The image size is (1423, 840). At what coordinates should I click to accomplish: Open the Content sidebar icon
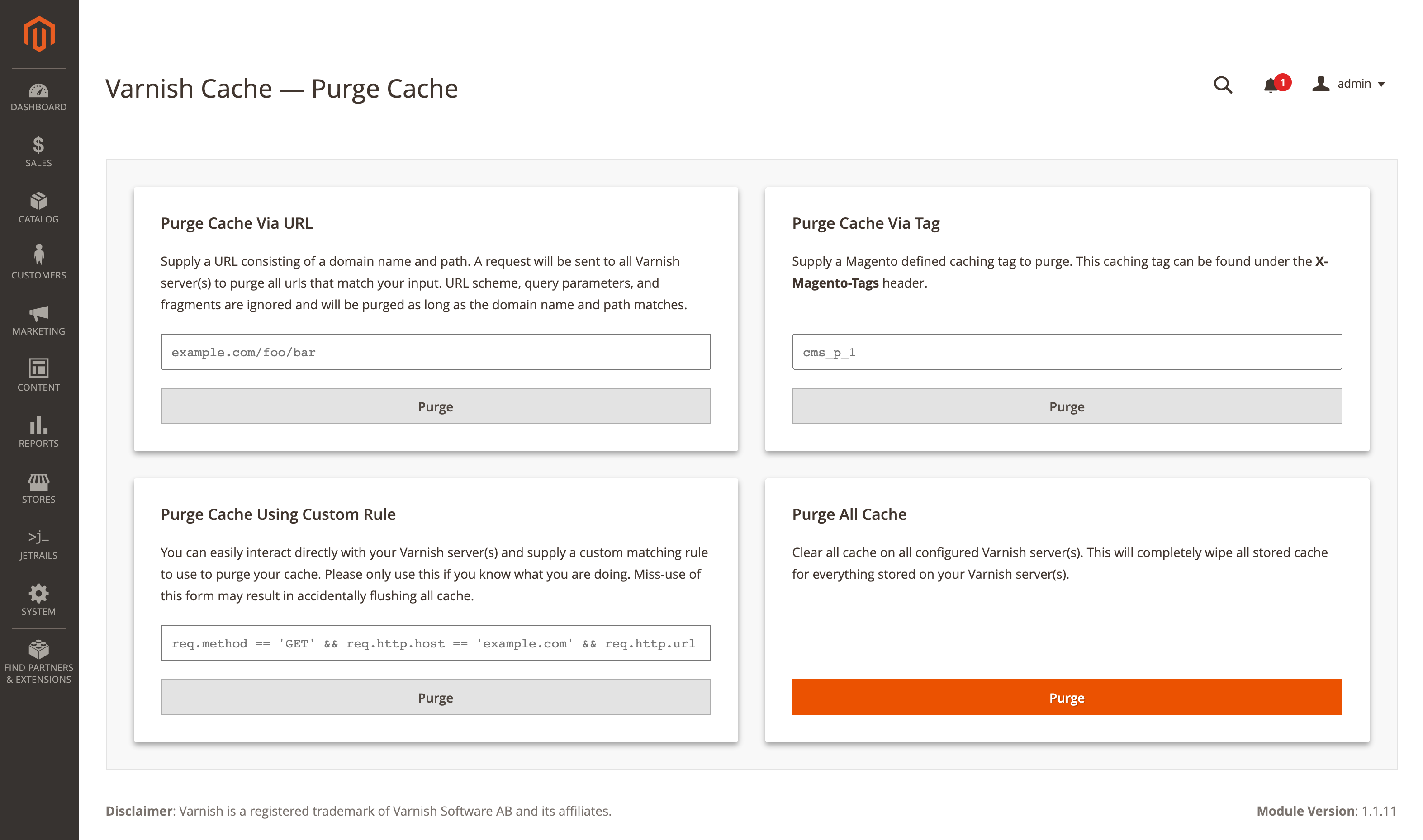coord(38,368)
